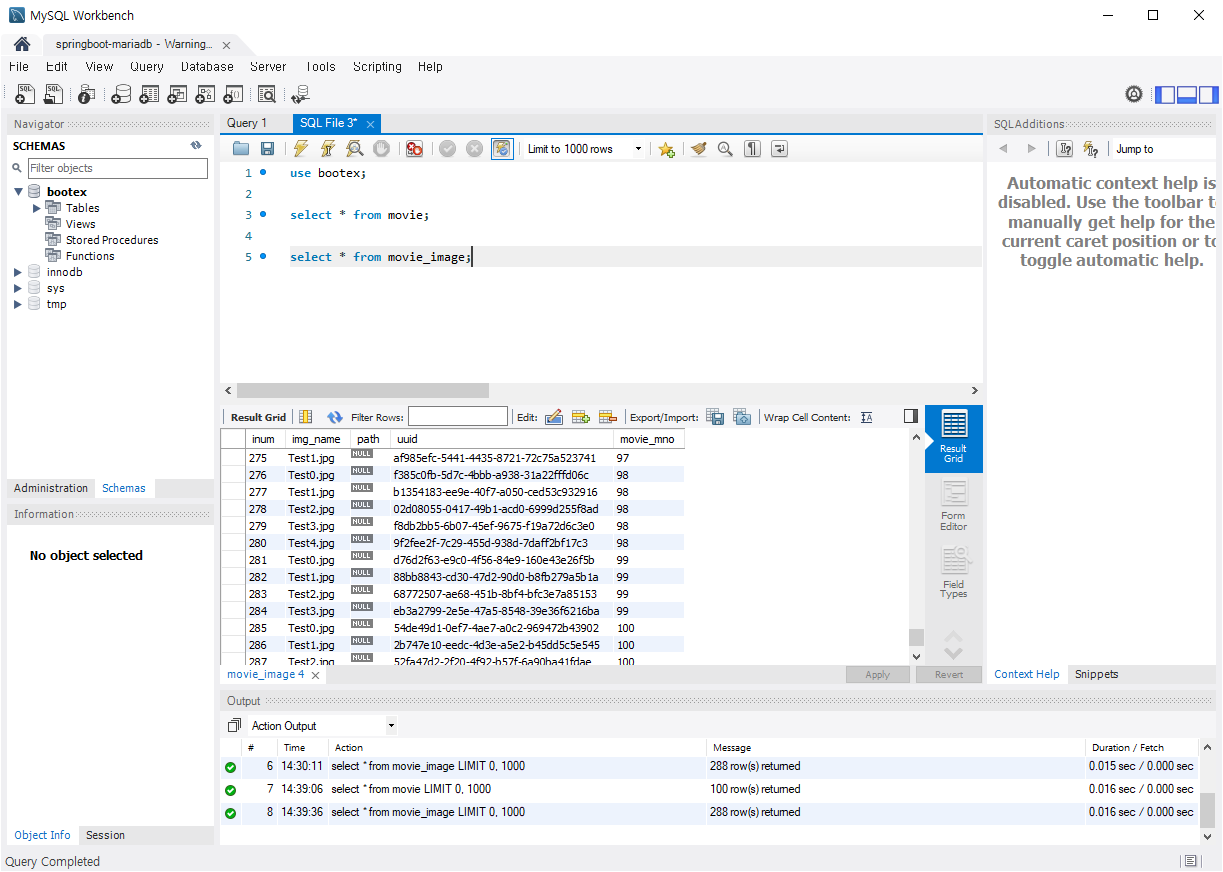Execute query lightning bolt icon
Screen dimensions: 1223x872
pos(300,148)
